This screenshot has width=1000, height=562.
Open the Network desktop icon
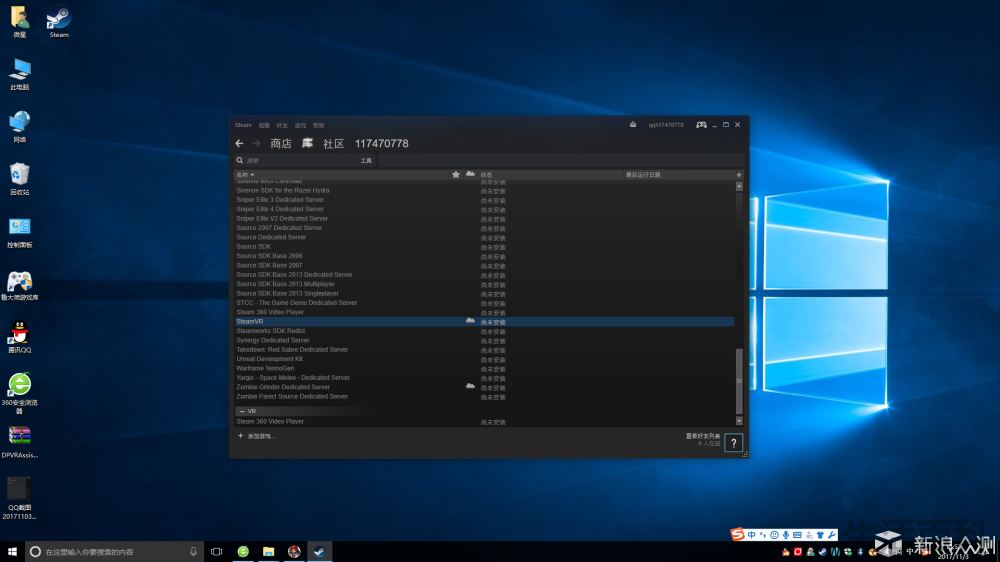click(x=20, y=126)
